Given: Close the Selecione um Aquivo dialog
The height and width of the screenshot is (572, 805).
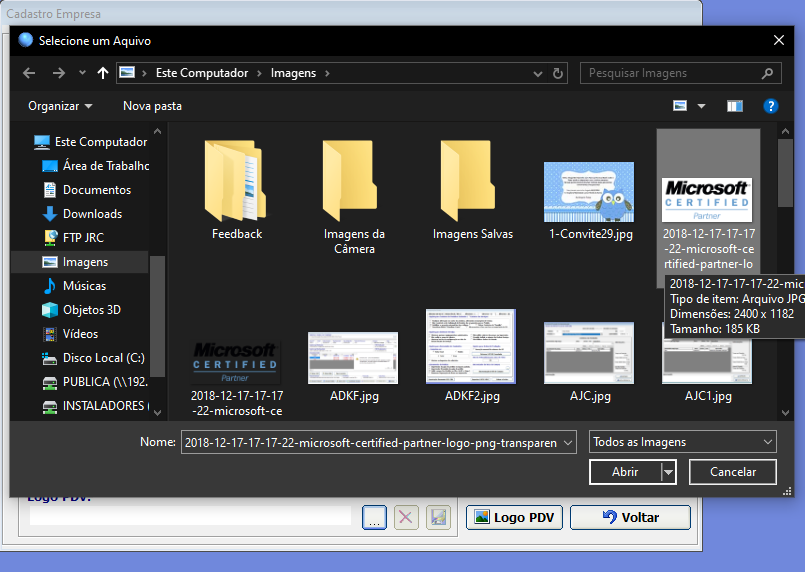Looking at the screenshot, I should point(778,41).
